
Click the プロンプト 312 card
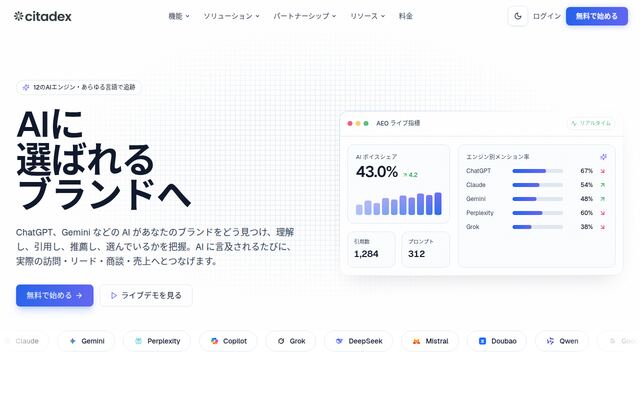pos(425,249)
